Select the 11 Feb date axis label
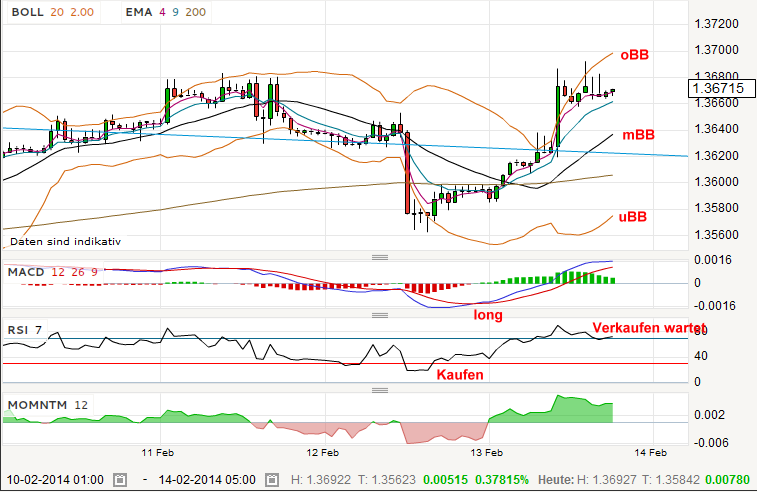This screenshot has width=757, height=492. point(157,453)
